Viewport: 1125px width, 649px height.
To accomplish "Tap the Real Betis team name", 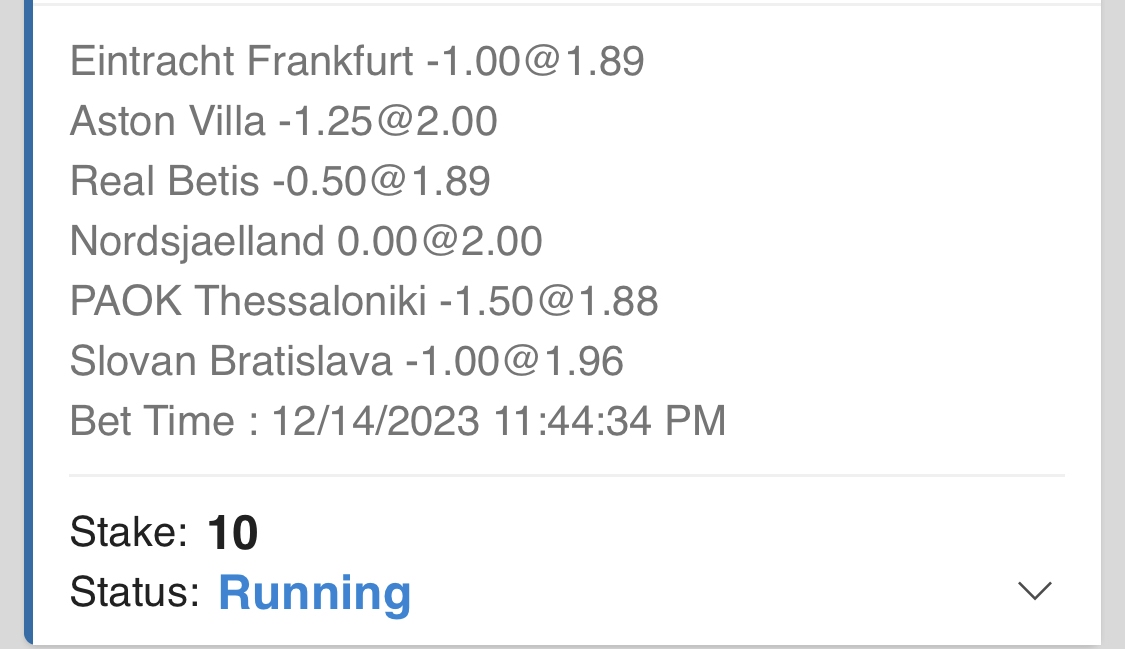I will click(165, 181).
